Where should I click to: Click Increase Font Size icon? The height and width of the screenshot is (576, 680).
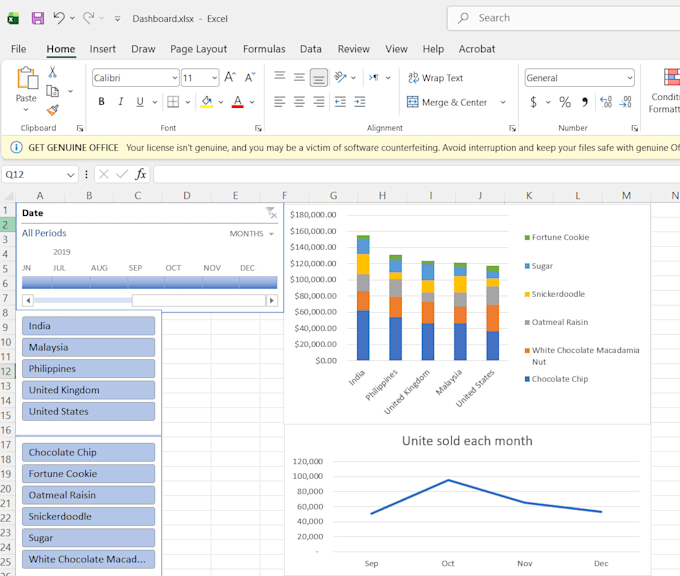click(x=230, y=78)
